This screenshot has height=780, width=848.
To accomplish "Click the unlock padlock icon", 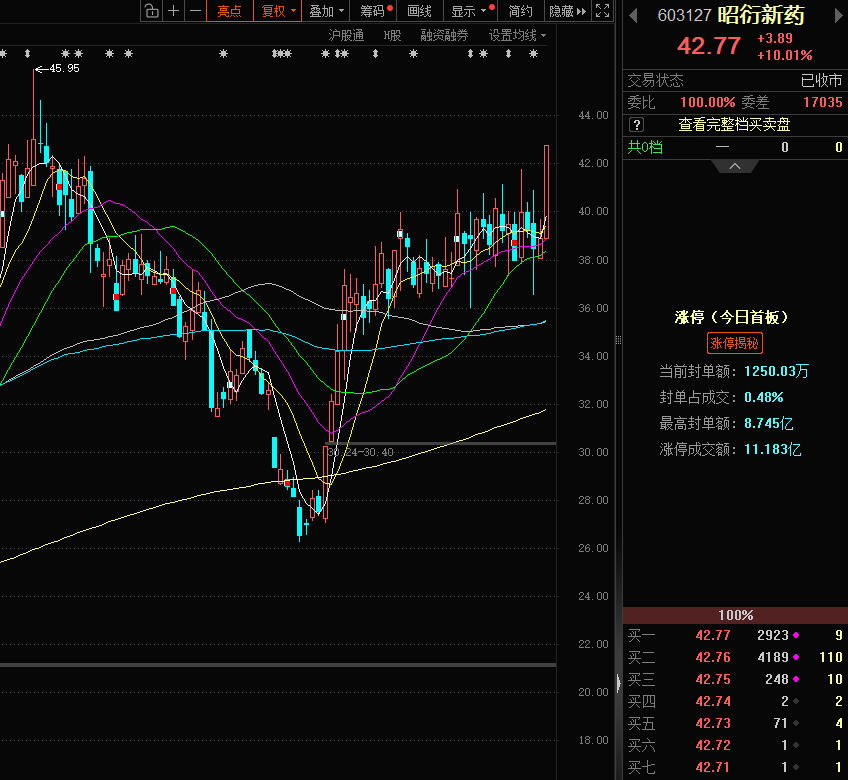I will point(152,11).
